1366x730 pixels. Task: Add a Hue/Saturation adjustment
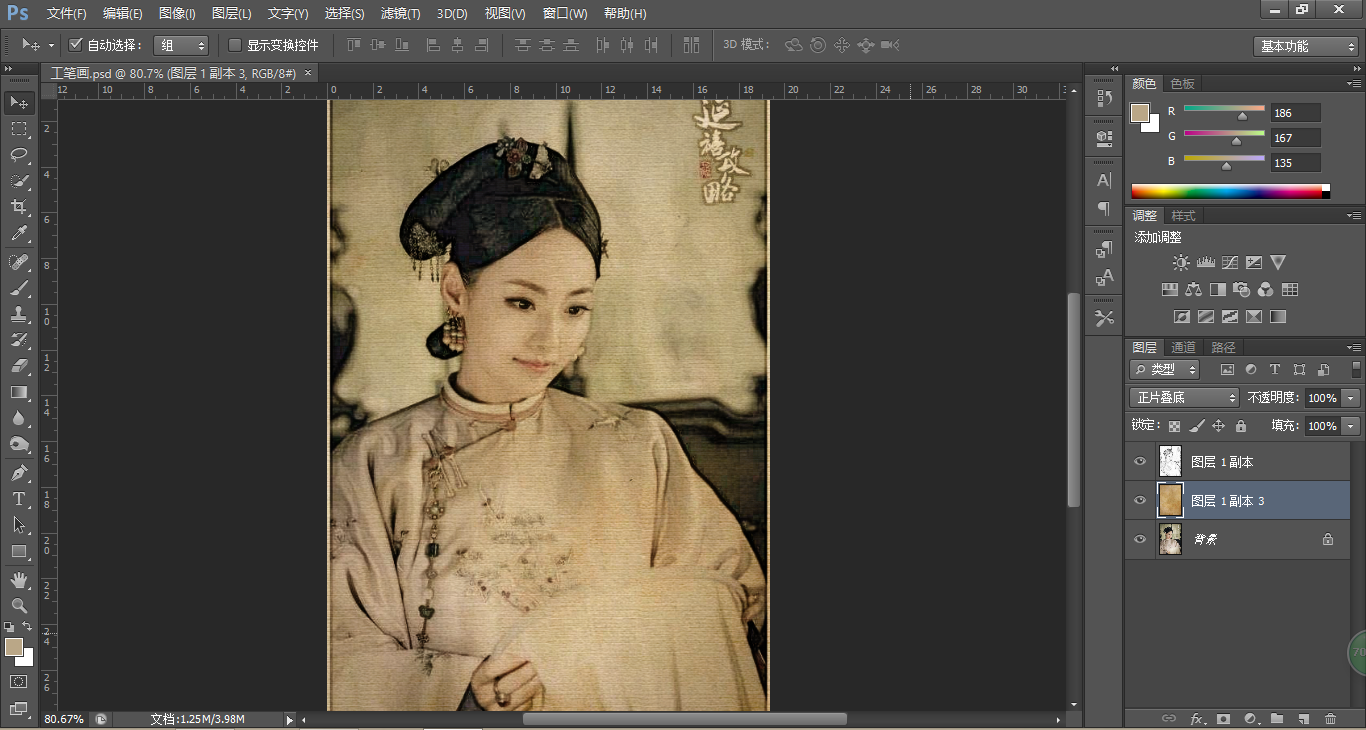pos(1169,290)
